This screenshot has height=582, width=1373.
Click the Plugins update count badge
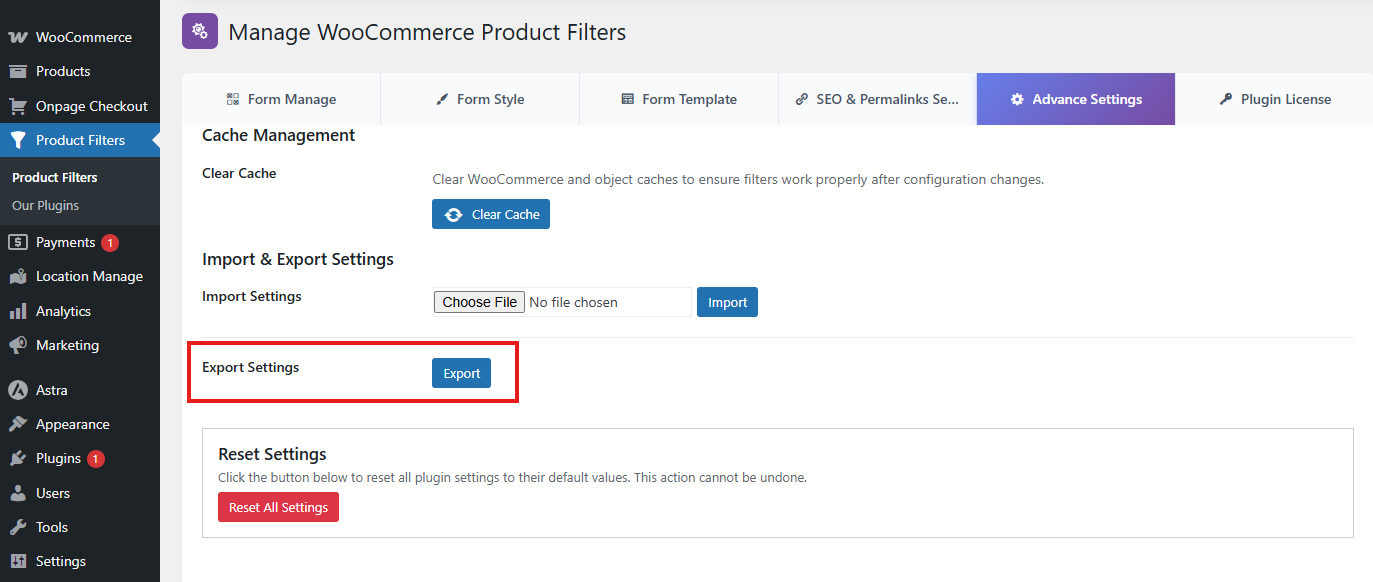(x=96, y=459)
